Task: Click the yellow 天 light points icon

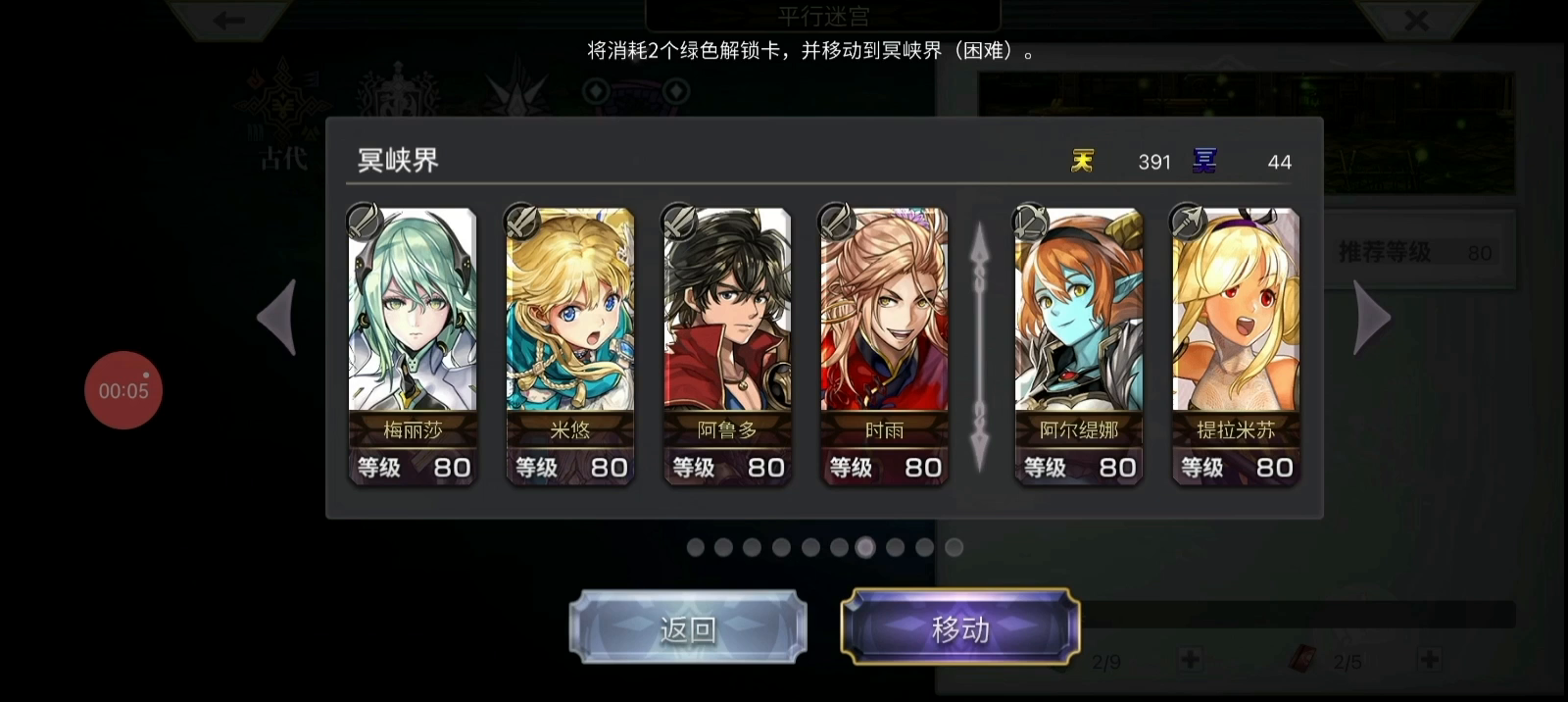Action: pyautogui.click(x=1083, y=161)
